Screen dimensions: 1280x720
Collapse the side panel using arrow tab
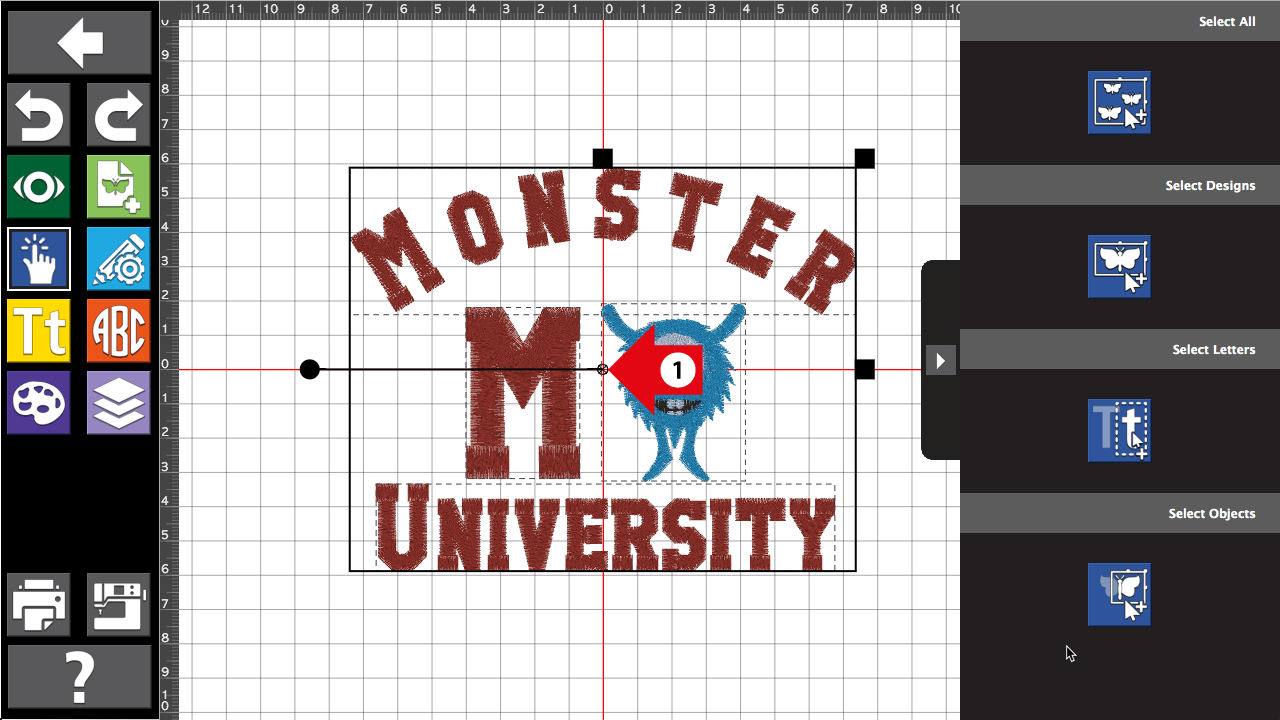click(940, 360)
